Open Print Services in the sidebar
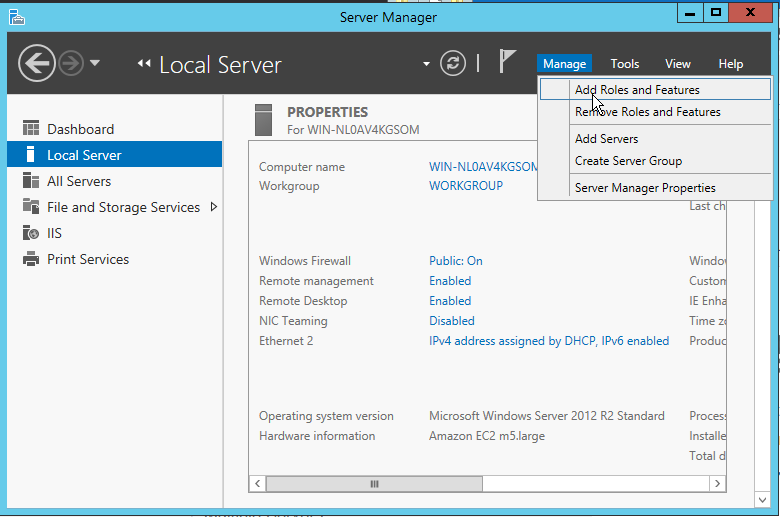 click(88, 259)
